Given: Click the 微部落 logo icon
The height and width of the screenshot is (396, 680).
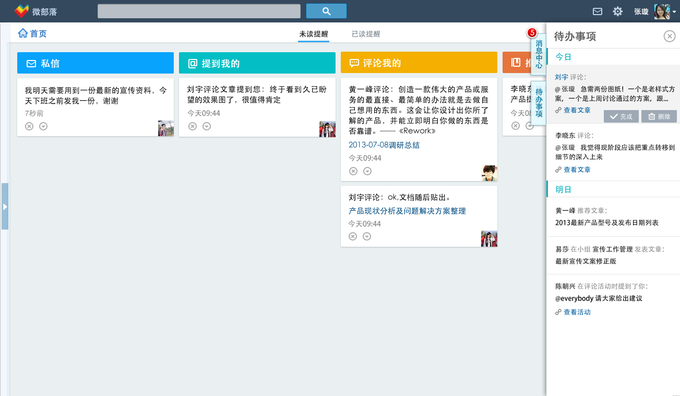Looking at the screenshot, I should pos(22,11).
